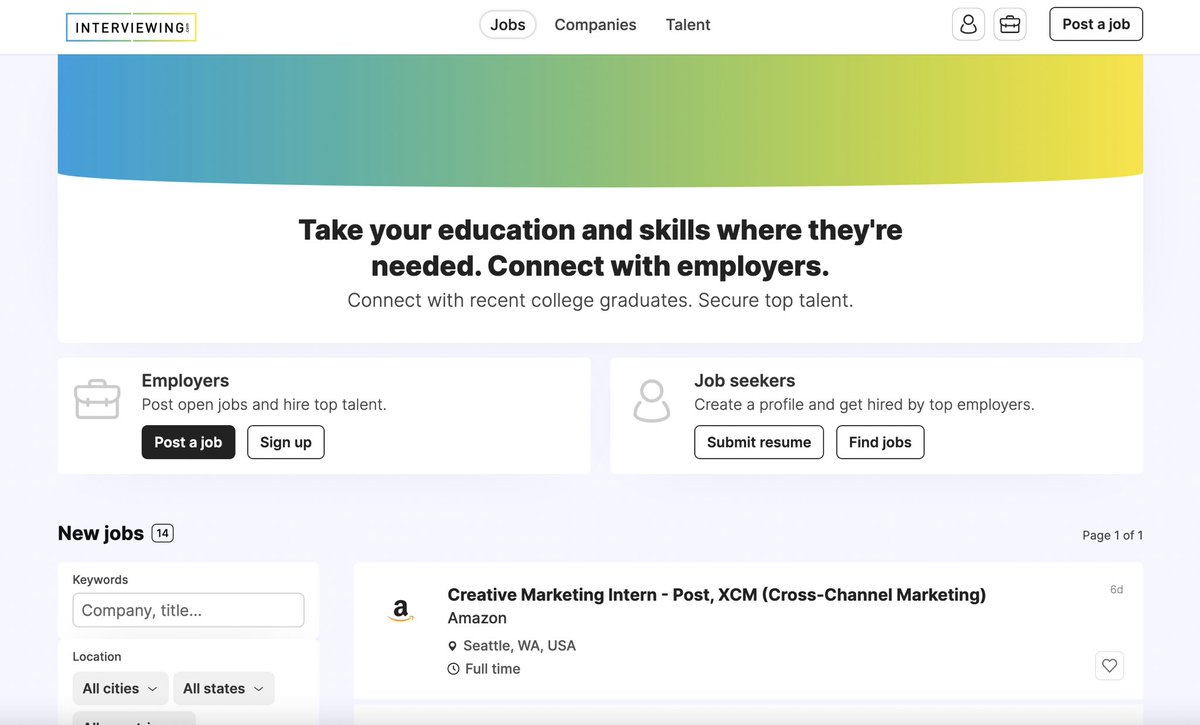Open the Interviewing logo home link

point(131,27)
